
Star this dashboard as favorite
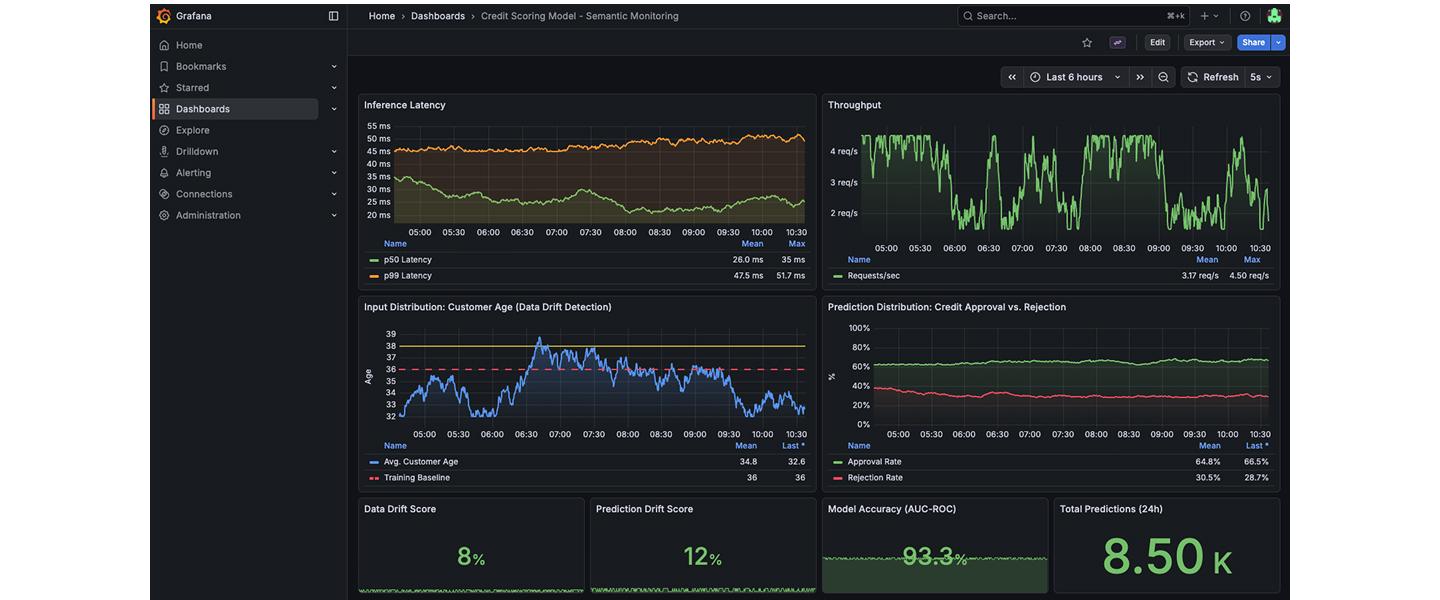click(1087, 43)
